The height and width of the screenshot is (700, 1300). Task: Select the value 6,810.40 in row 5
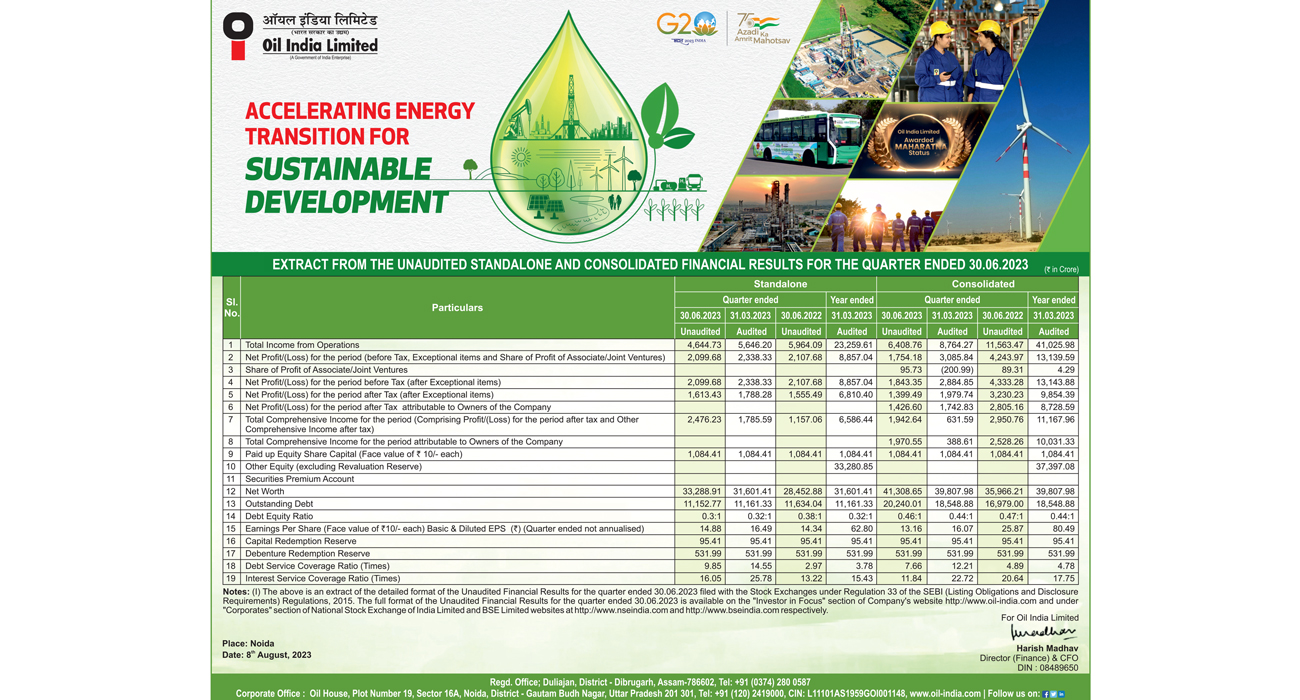pyautogui.click(x=856, y=395)
